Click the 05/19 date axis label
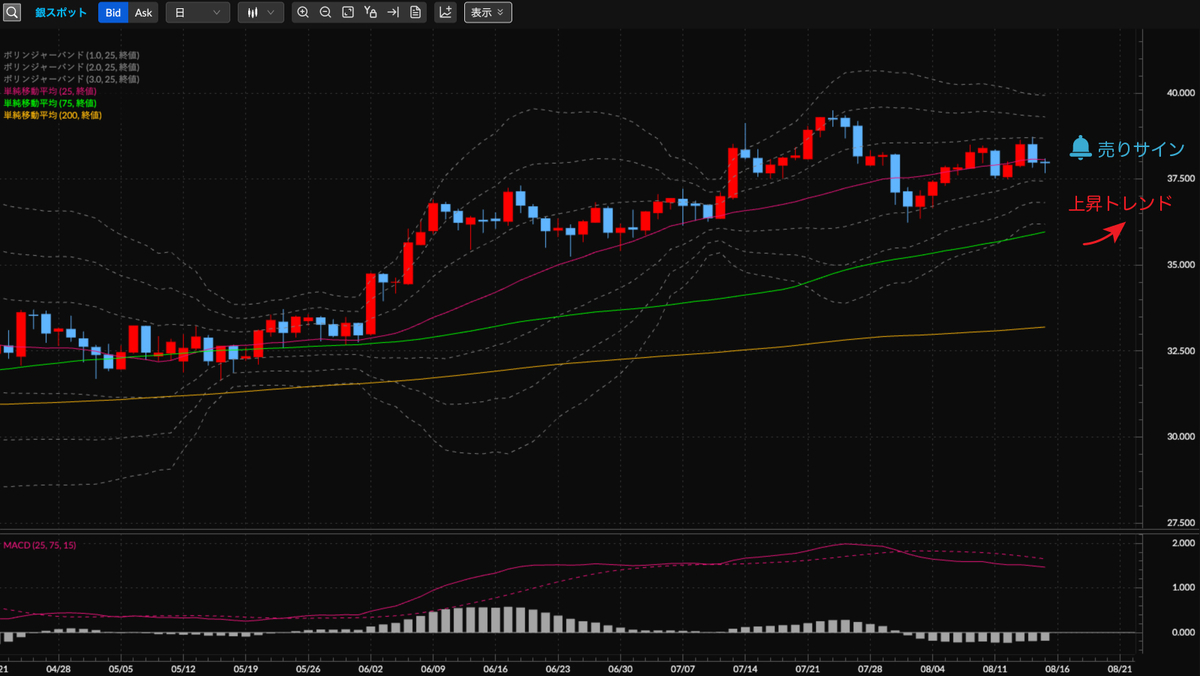Viewport: 1200px width, 676px height. coord(246,668)
